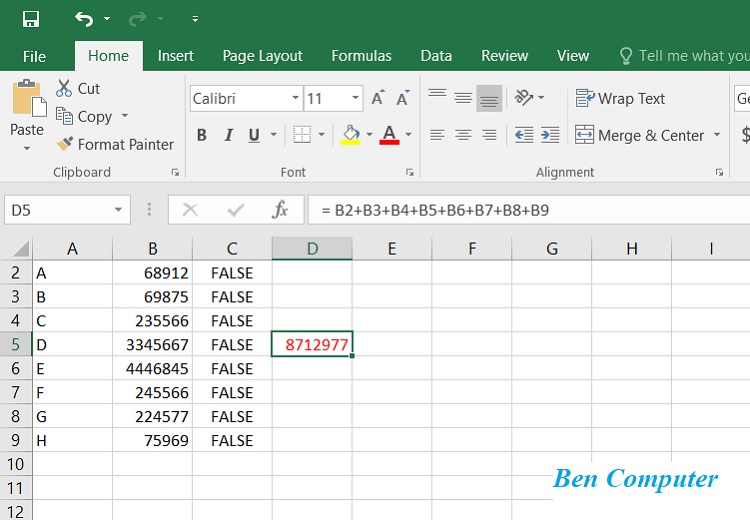Open the Underline style dropdown arrow
Image resolution: width=750 pixels, height=520 pixels.
pyautogui.click(x=274, y=135)
